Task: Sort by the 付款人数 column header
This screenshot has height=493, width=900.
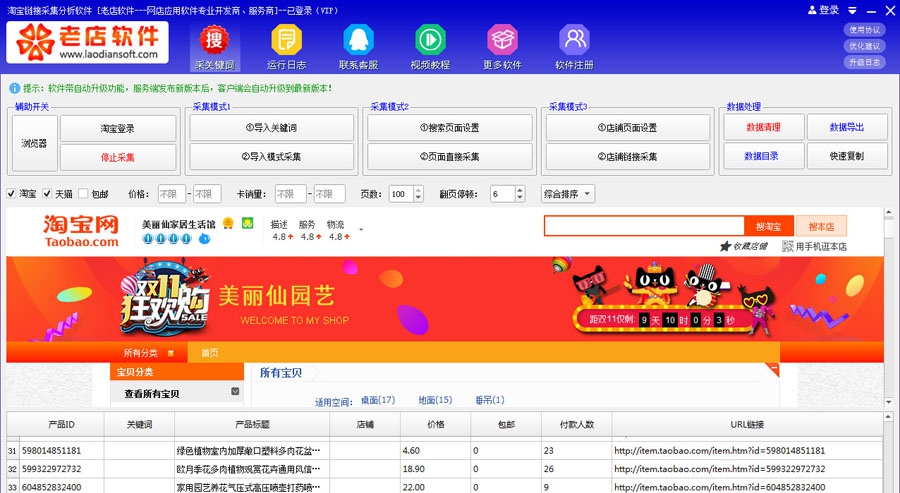Action: pyautogui.click(x=576, y=425)
